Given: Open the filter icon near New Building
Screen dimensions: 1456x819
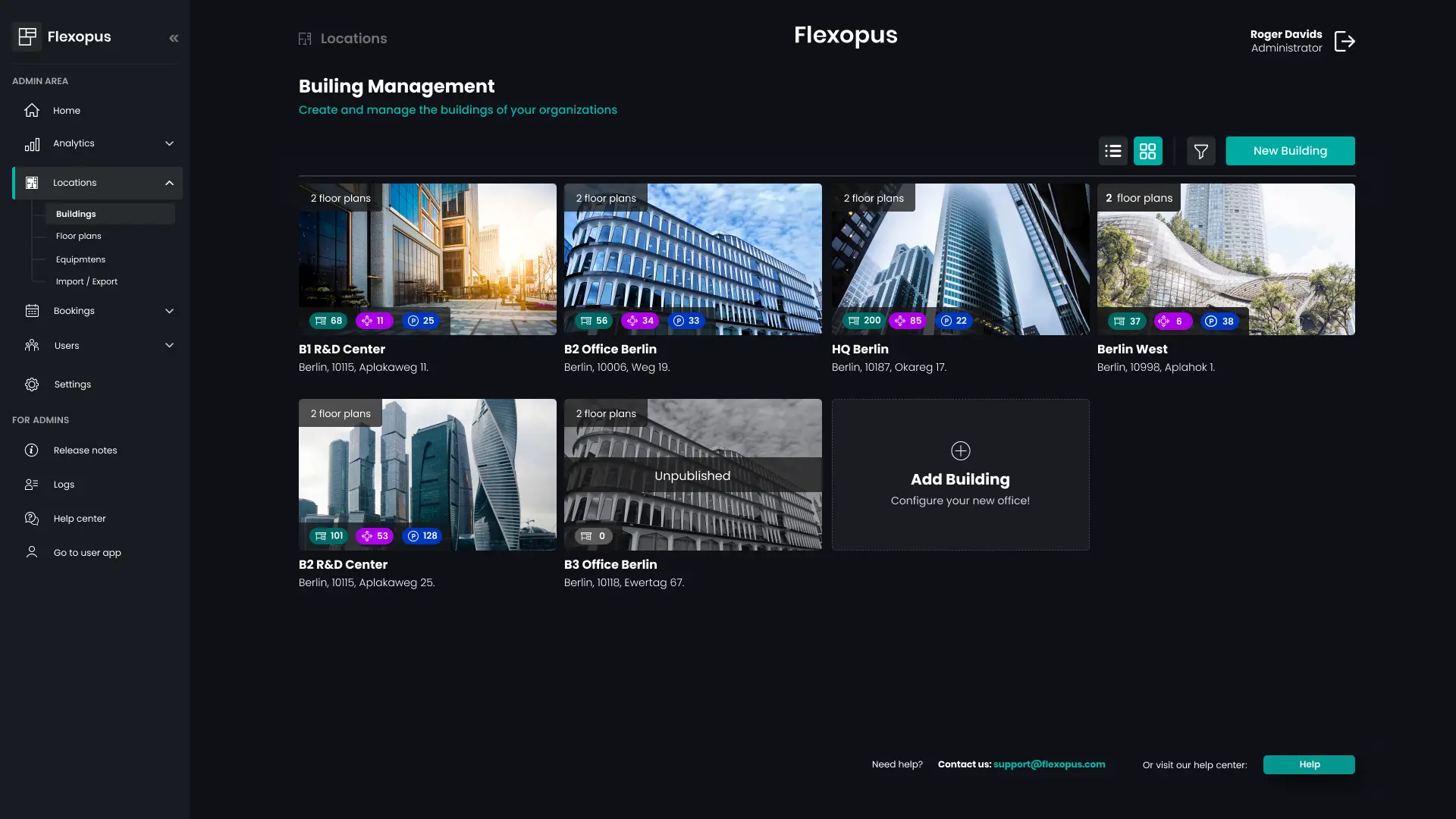Looking at the screenshot, I should click(1200, 150).
